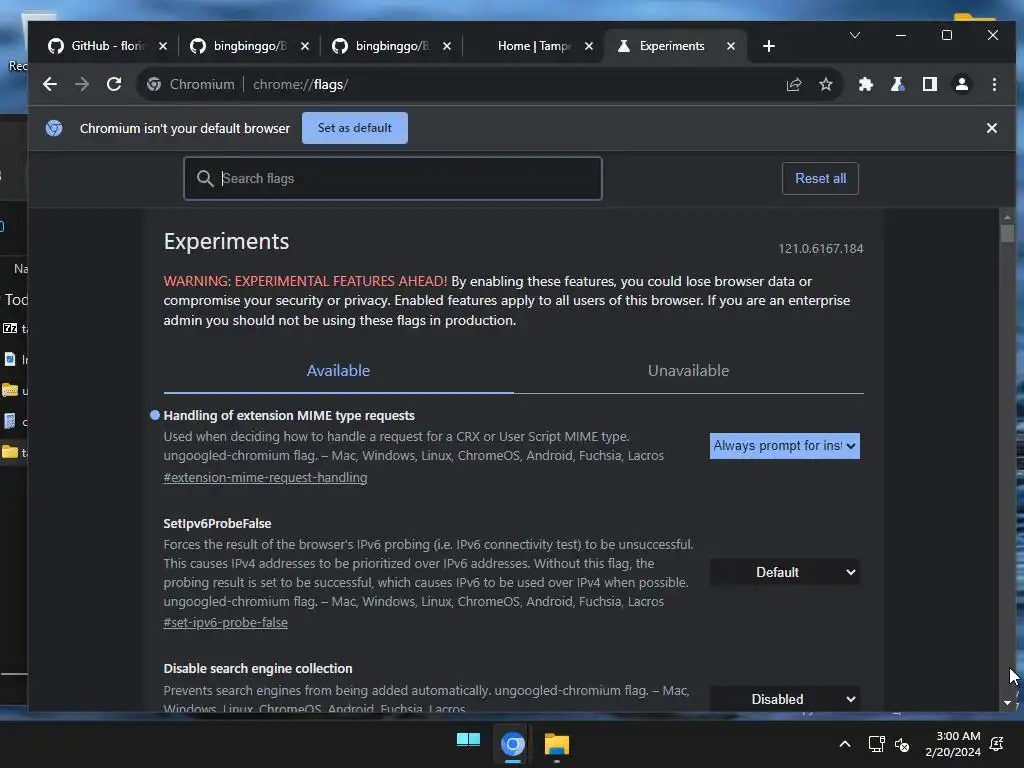
Task: Toggle the side panel icon
Action: click(x=930, y=84)
